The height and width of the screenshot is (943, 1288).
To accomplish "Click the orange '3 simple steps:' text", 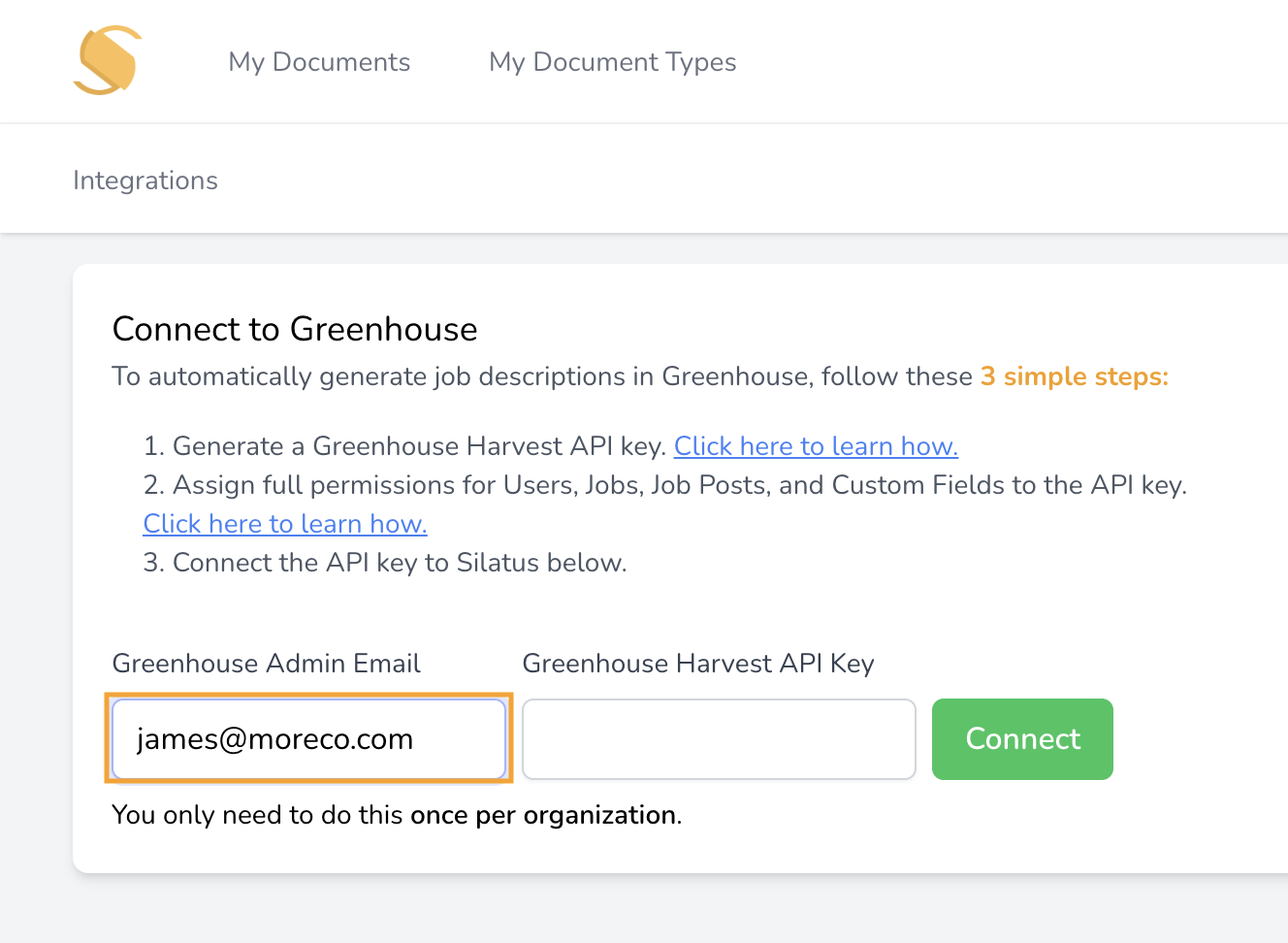I will point(1074,376).
